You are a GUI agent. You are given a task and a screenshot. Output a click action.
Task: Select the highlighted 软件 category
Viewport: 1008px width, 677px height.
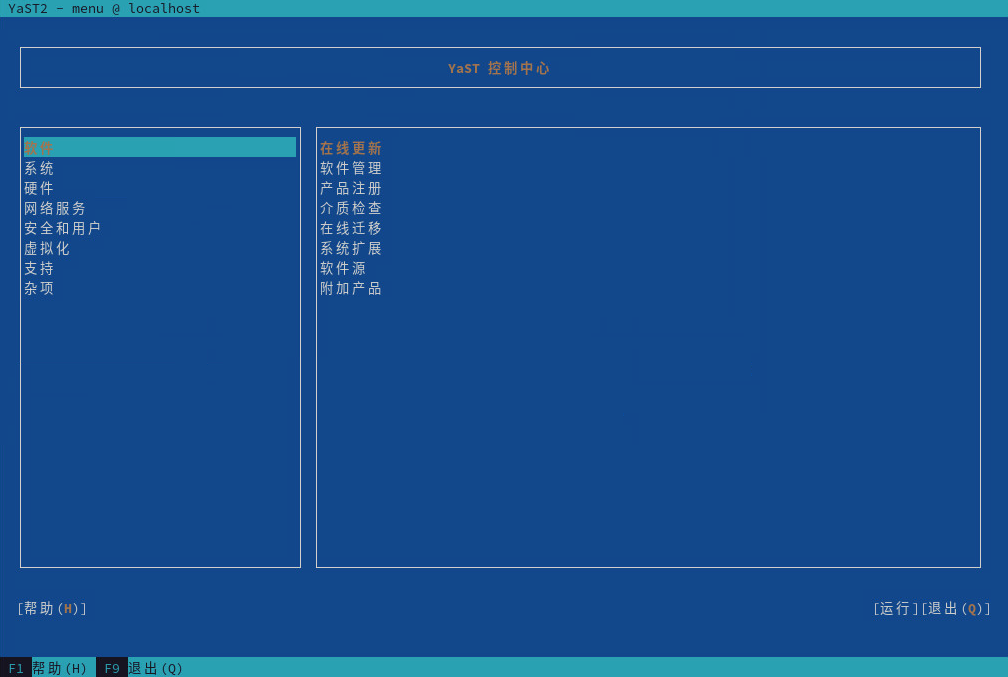coord(40,148)
